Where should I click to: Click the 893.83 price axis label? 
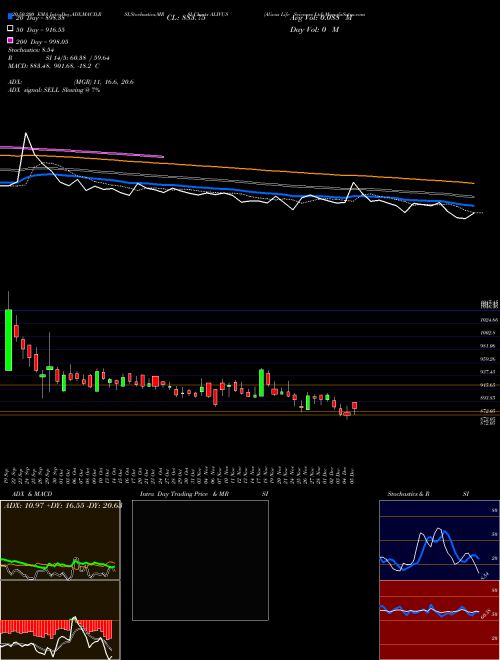click(x=489, y=398)
